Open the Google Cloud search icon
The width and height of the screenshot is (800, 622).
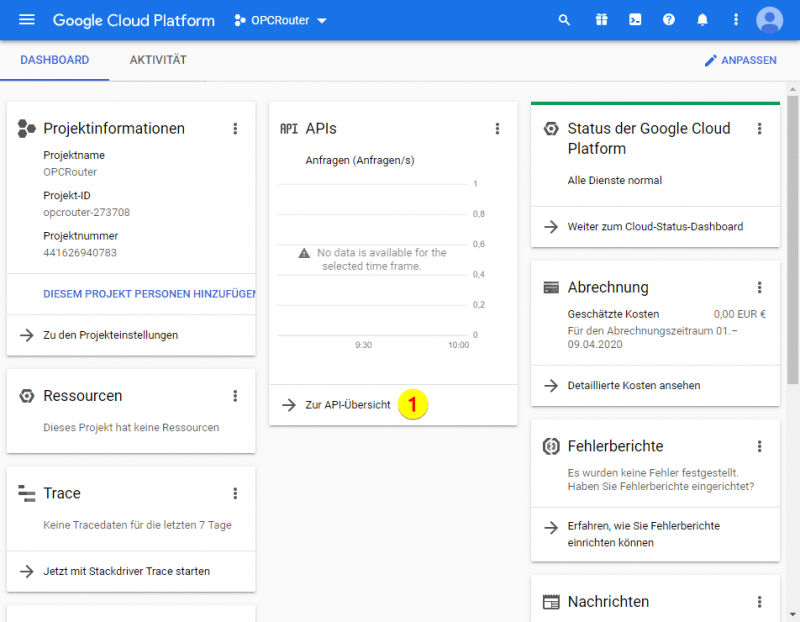[564, 19]
